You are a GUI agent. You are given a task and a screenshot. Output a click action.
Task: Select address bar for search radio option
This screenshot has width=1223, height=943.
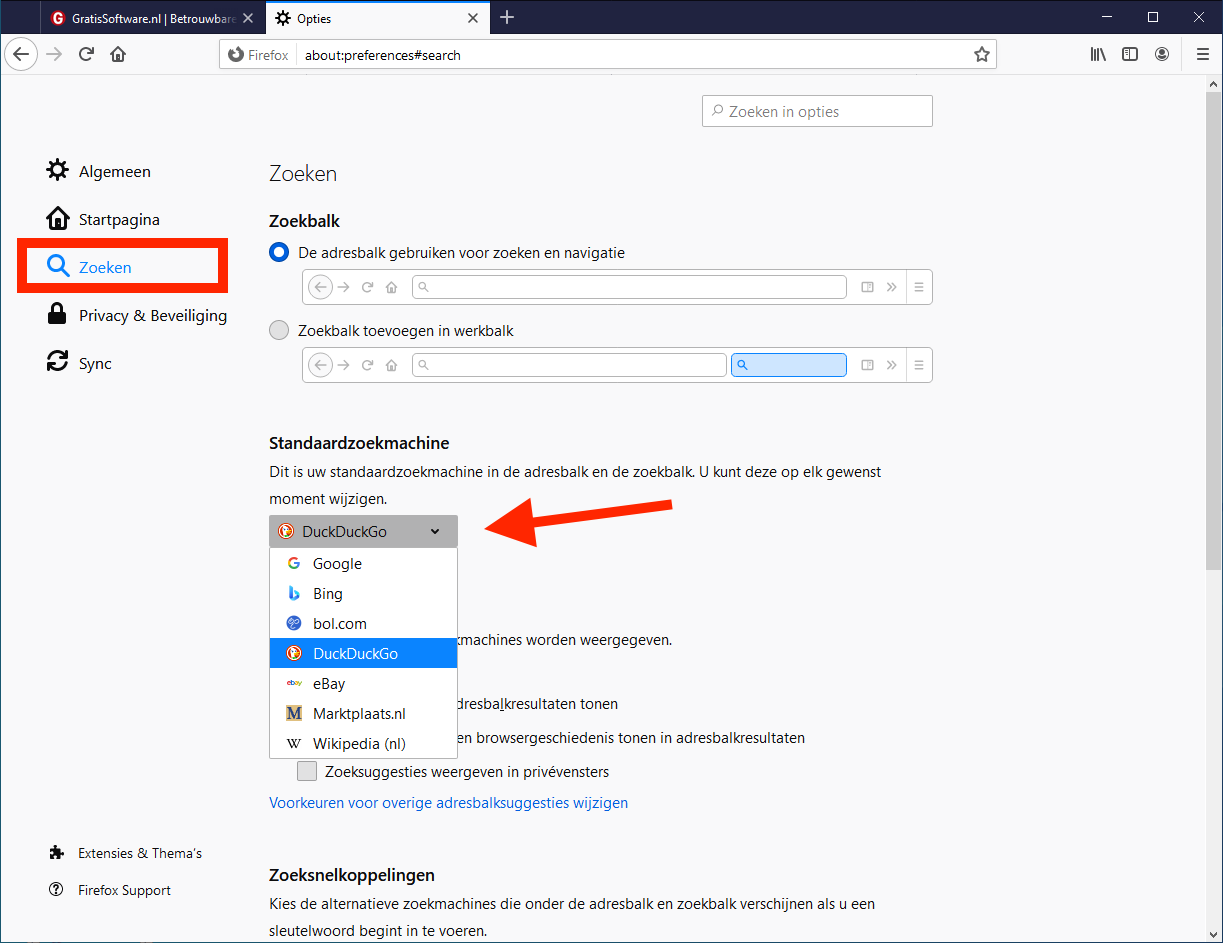[279, 253]
